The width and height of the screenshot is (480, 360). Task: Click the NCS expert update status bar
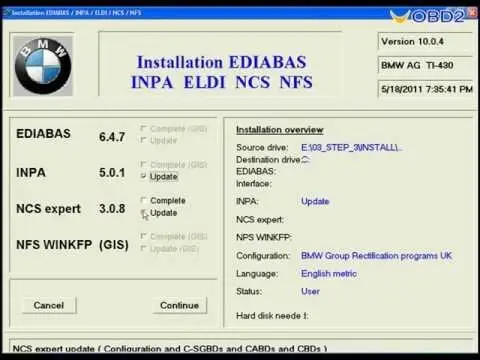(242, 347)
